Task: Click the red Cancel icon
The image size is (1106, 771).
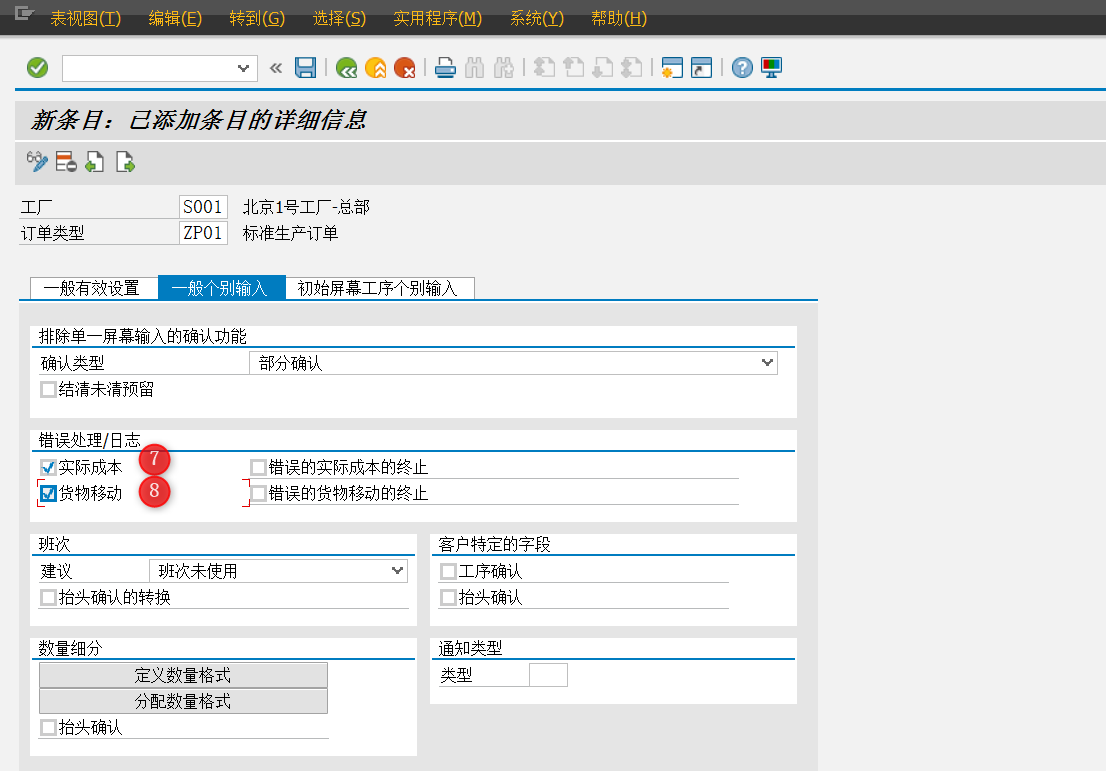Action: coord(406,68)
